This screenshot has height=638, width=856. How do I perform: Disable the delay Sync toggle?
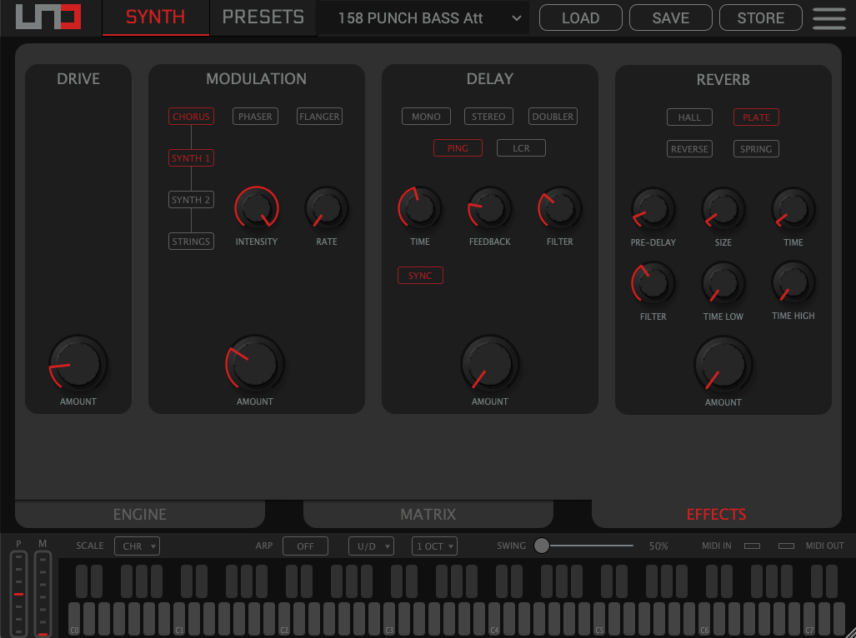tap(420, 275)
